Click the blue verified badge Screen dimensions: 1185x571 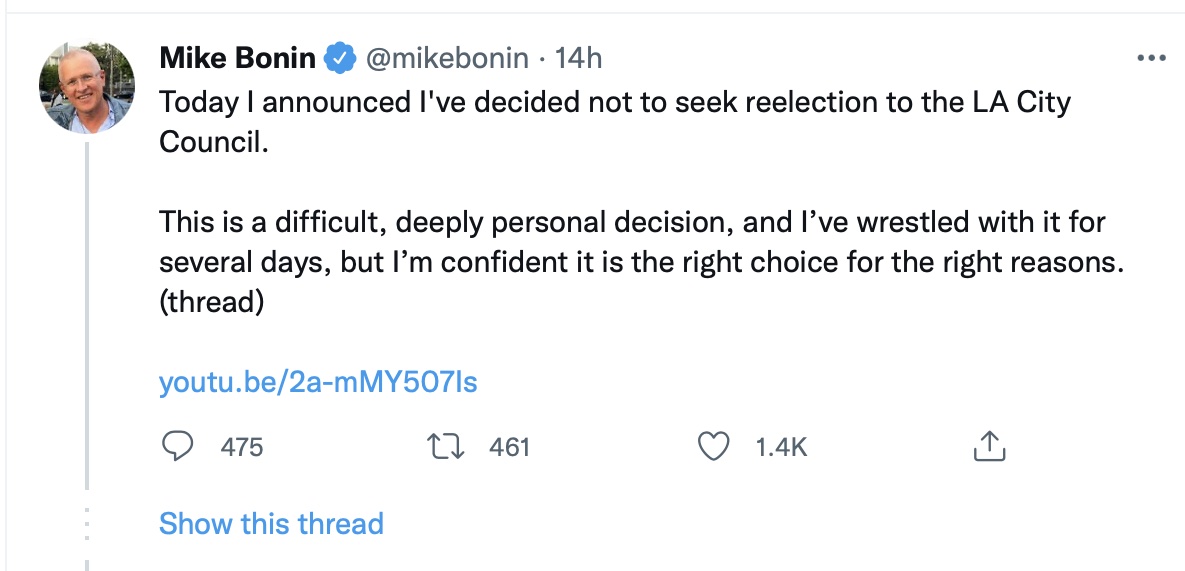coord(341,59)
